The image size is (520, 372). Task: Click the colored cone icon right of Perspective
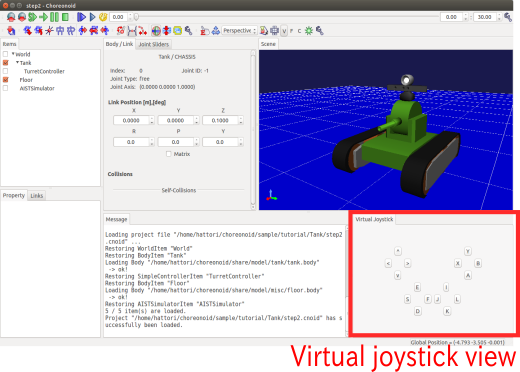pyautogui.click(x=264, y=31)
